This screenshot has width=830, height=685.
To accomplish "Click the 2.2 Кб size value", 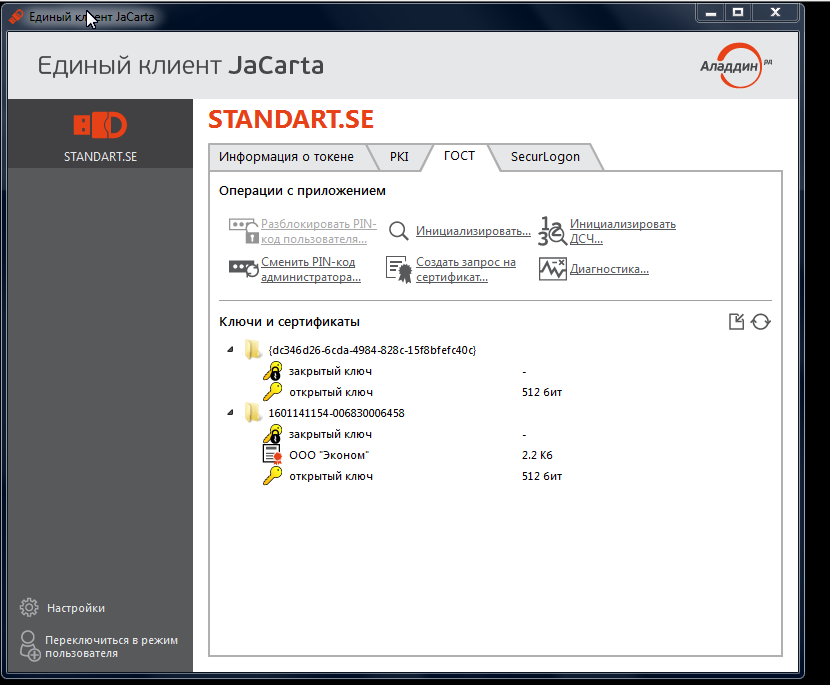I will coord(537,455).
